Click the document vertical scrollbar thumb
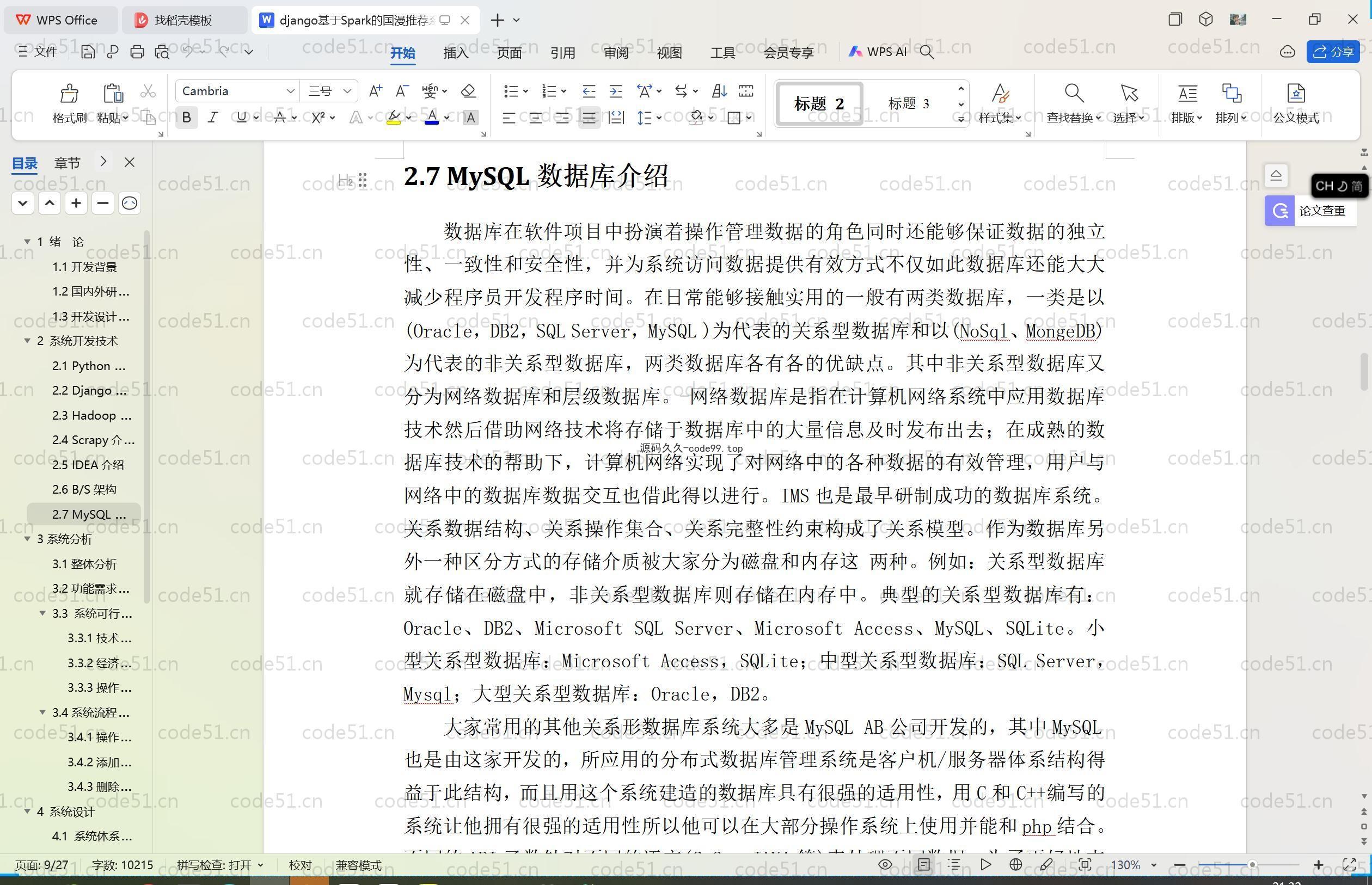This screenshot has width=1372, height=885. (x=1364, y=372)
